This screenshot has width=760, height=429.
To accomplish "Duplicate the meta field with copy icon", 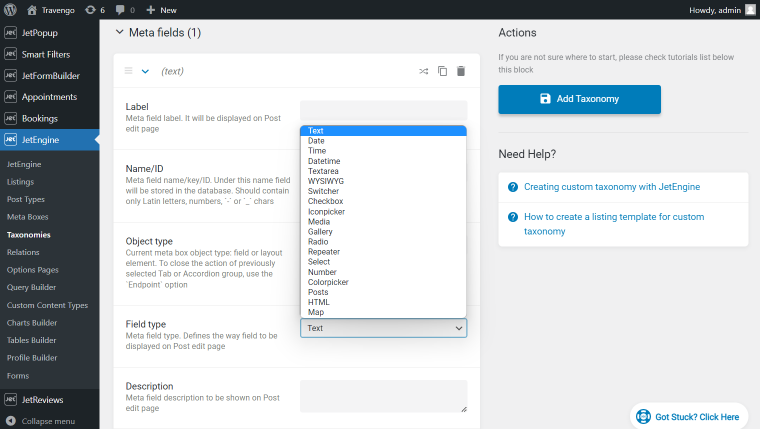I will pyautogui.click(x=443, y=71).
